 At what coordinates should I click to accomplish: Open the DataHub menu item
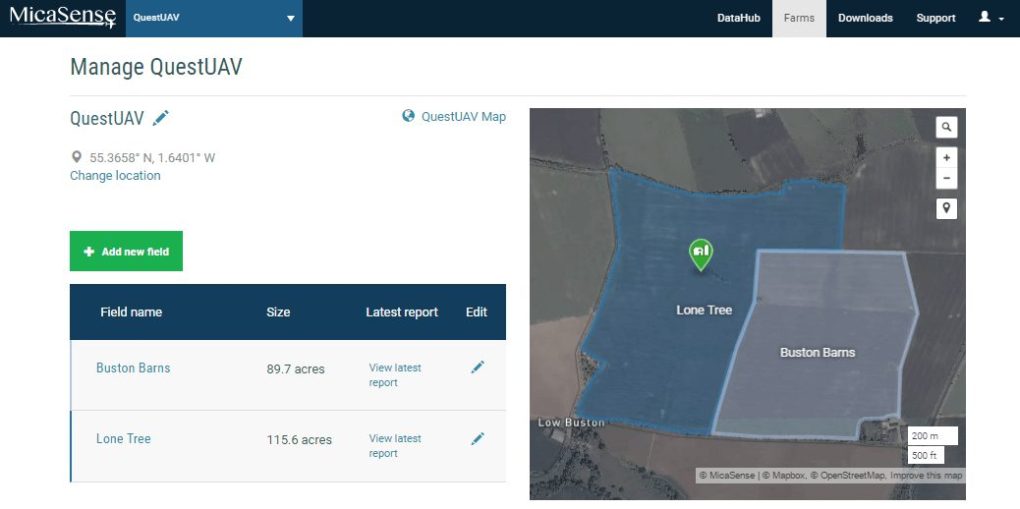(x=738, y=18)
